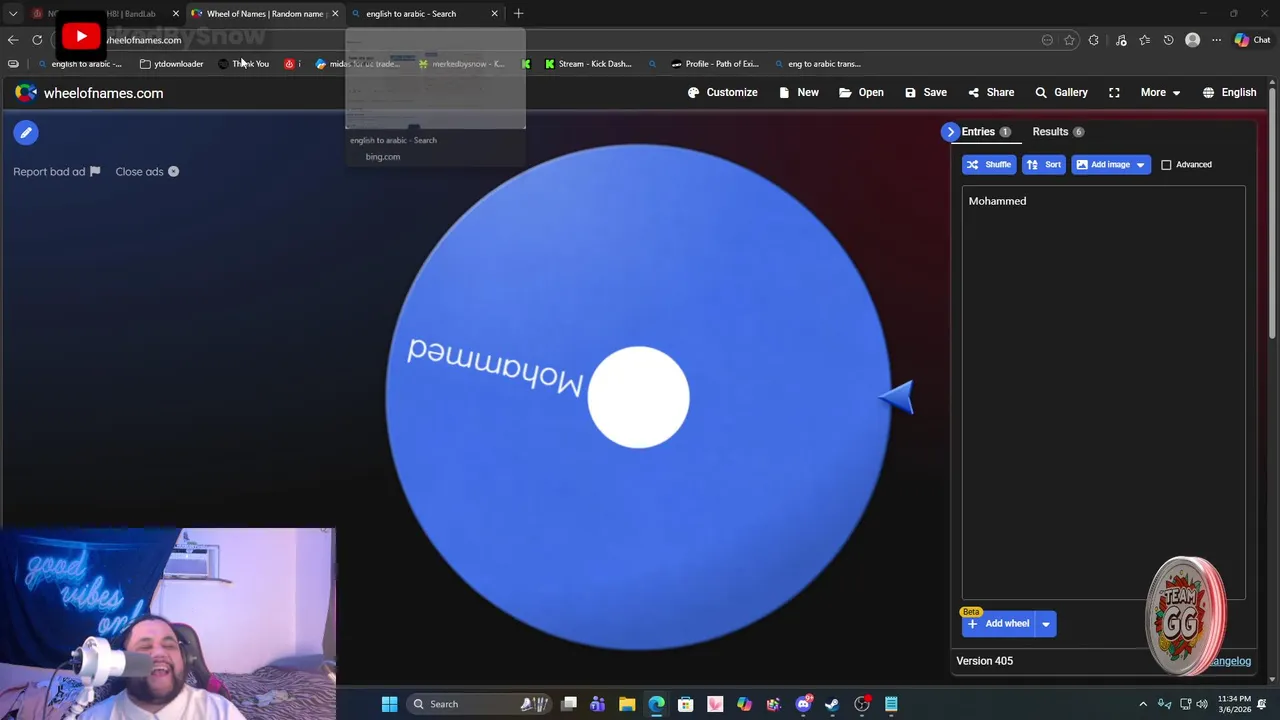The image size is (1280, 720).
Task: Open a new browser tab
Action: [x=518, y=14]
